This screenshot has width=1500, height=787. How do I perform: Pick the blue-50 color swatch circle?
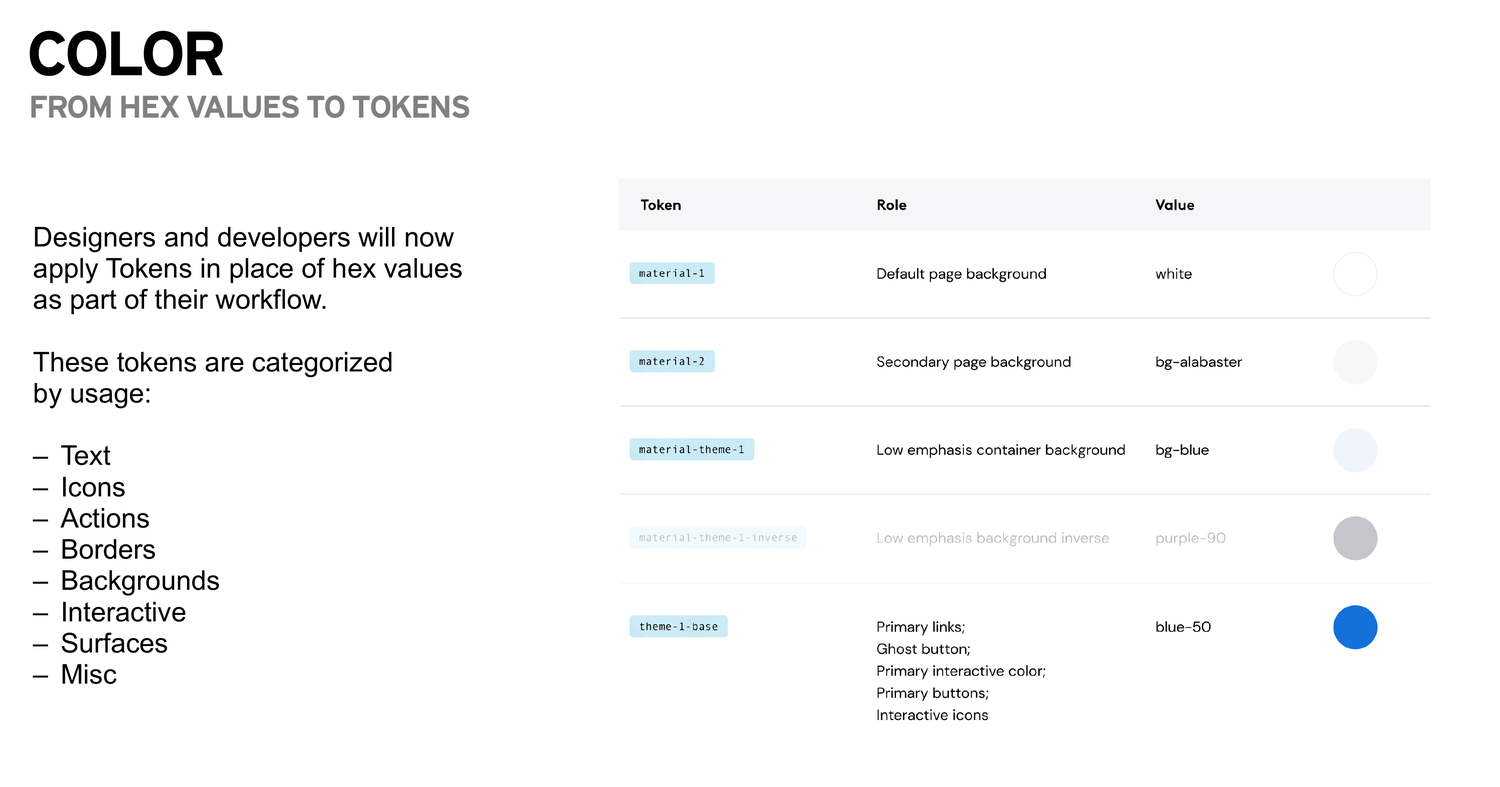tap(1355, 627)
